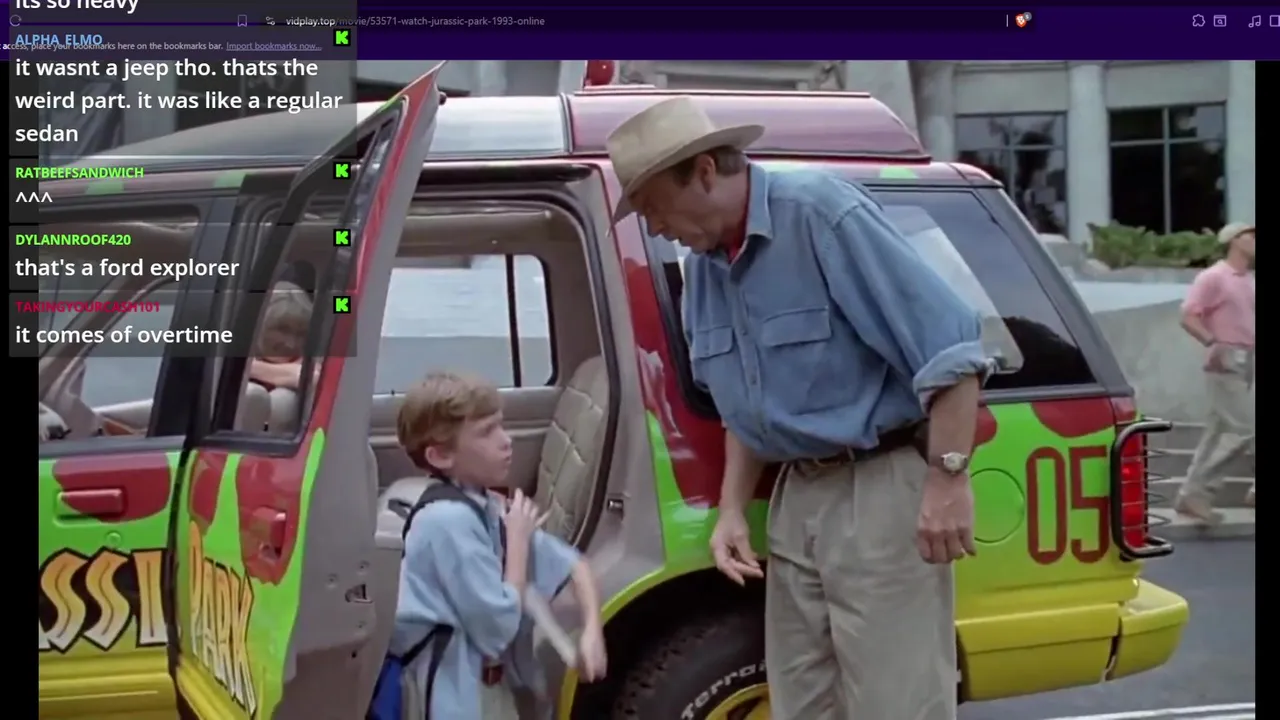Click the 'Import bookmarks now...' link

[273, 46]
